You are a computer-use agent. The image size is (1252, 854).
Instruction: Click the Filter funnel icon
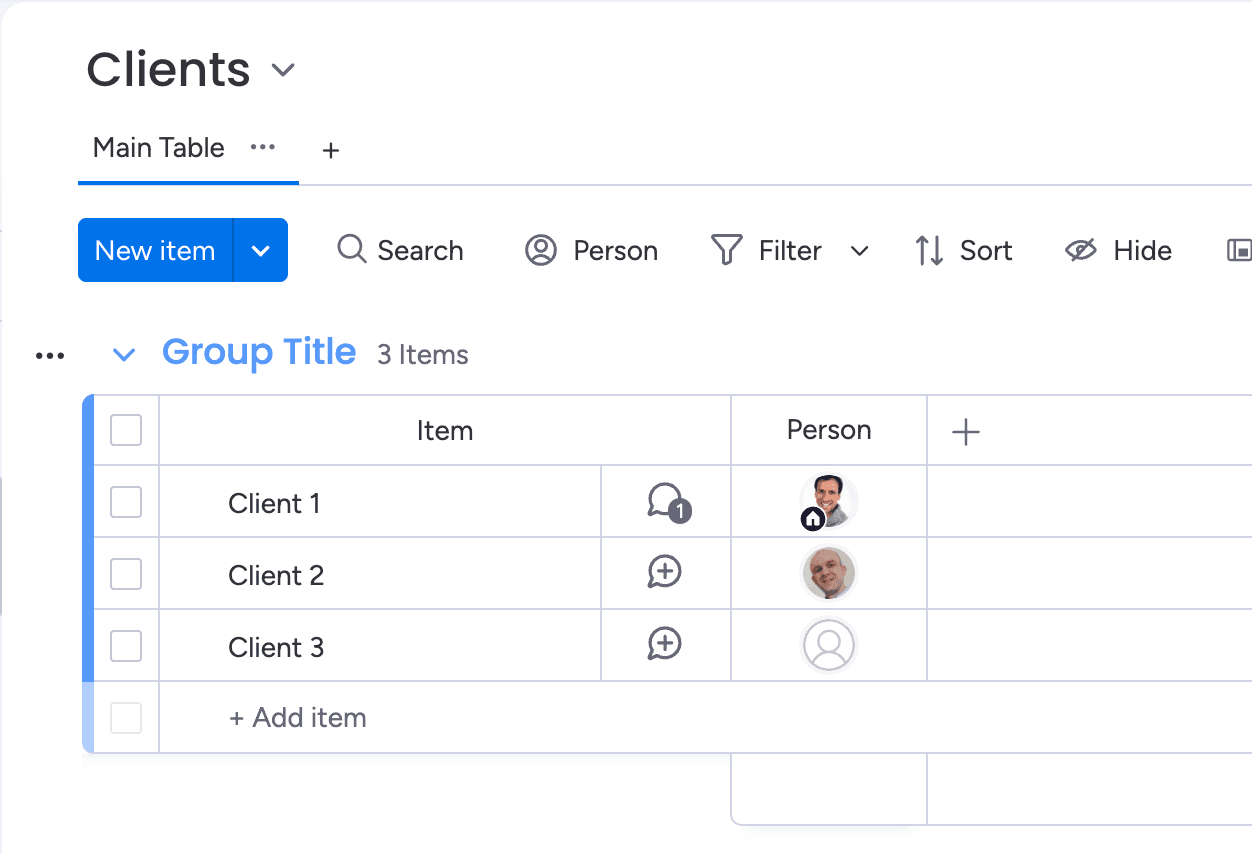(726, 250)
